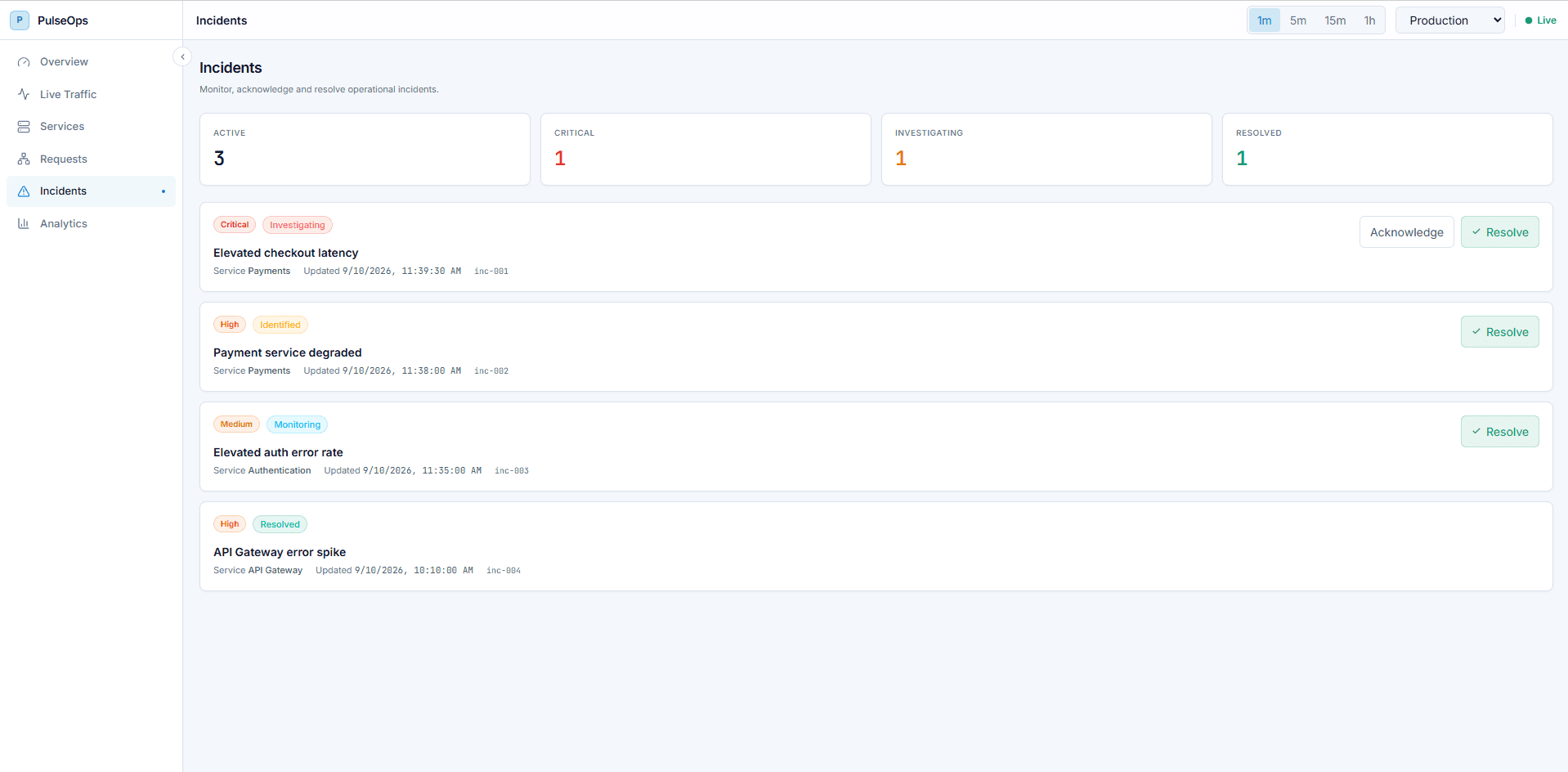Image resolution: width=1568 pixels, height=772 pixels.
Task: Navigate to Requests page
Action: 91,159
